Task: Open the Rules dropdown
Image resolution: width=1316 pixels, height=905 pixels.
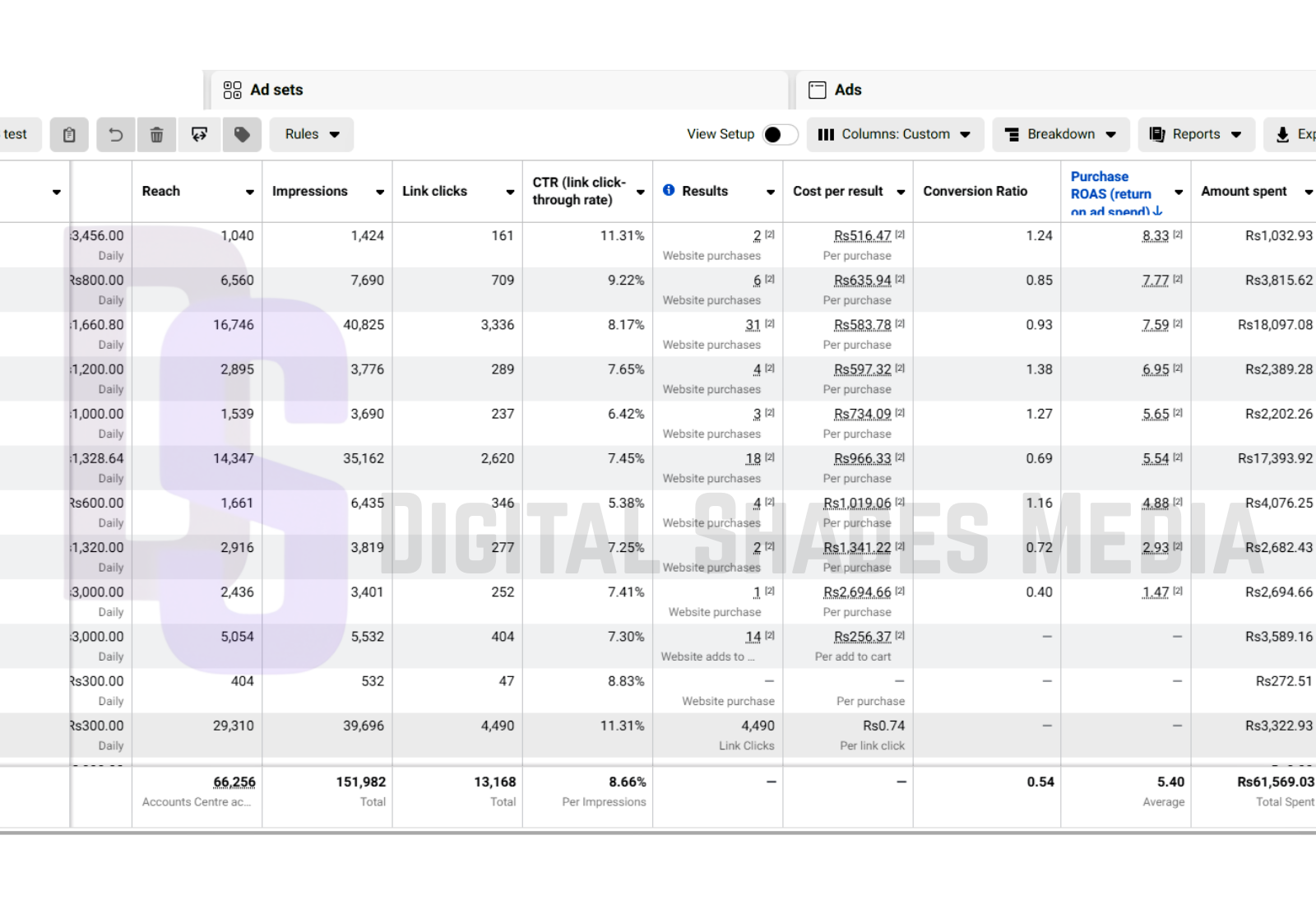Action: coord(312,135)
